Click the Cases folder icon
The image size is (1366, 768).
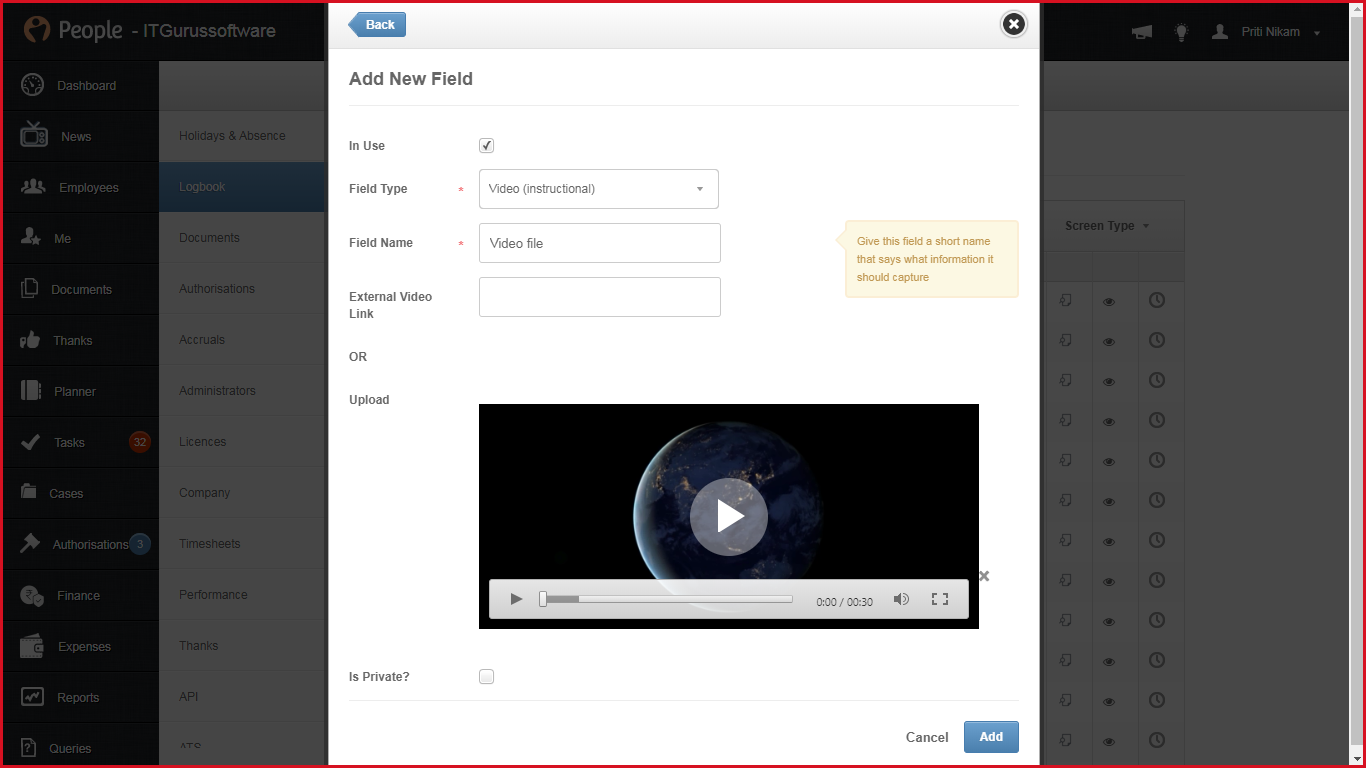point(30,492)
